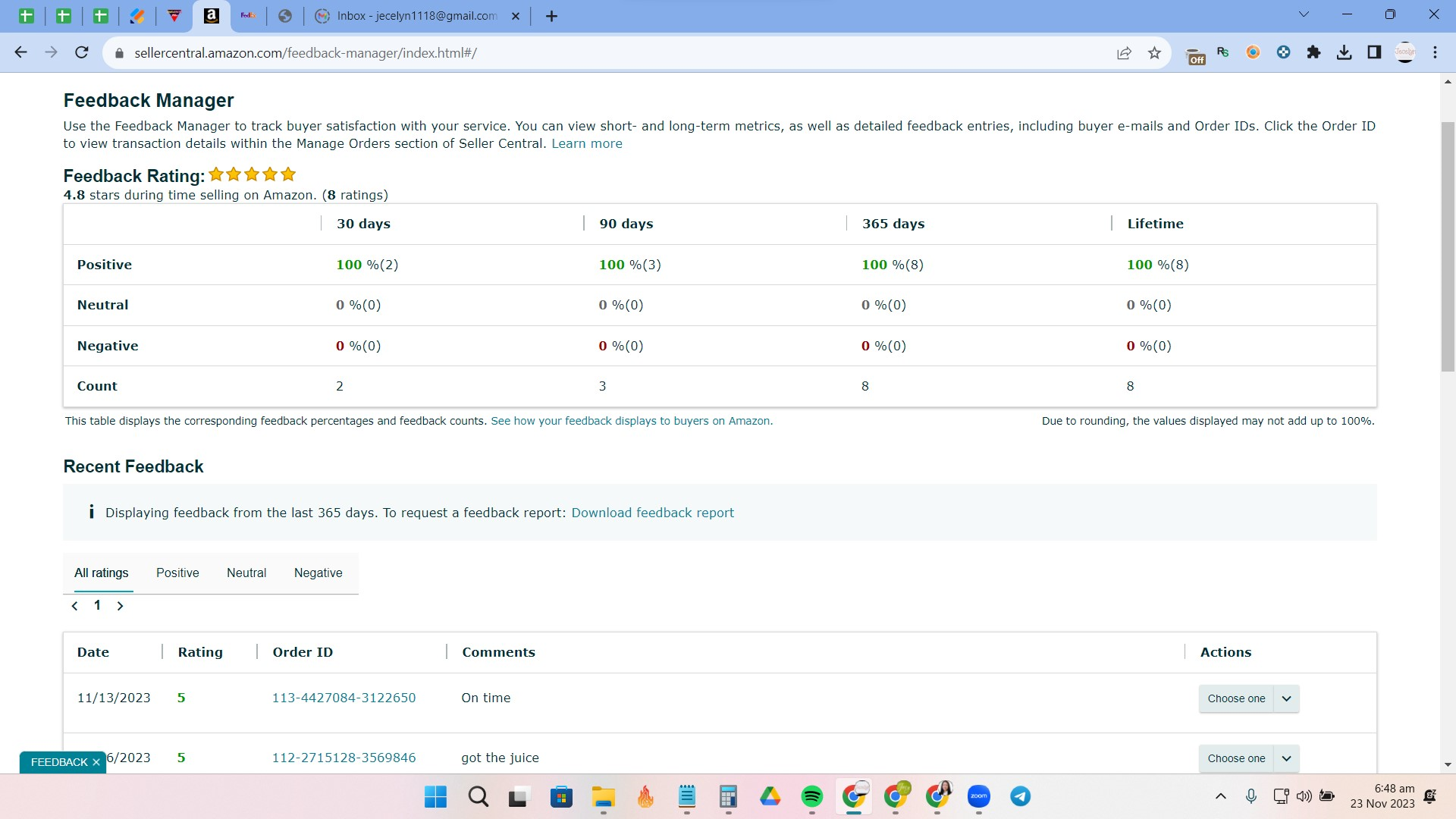This screenshot has height=819, width=1456.
Task: Open order 112-2715128-3569846
Action: (344, 758)
